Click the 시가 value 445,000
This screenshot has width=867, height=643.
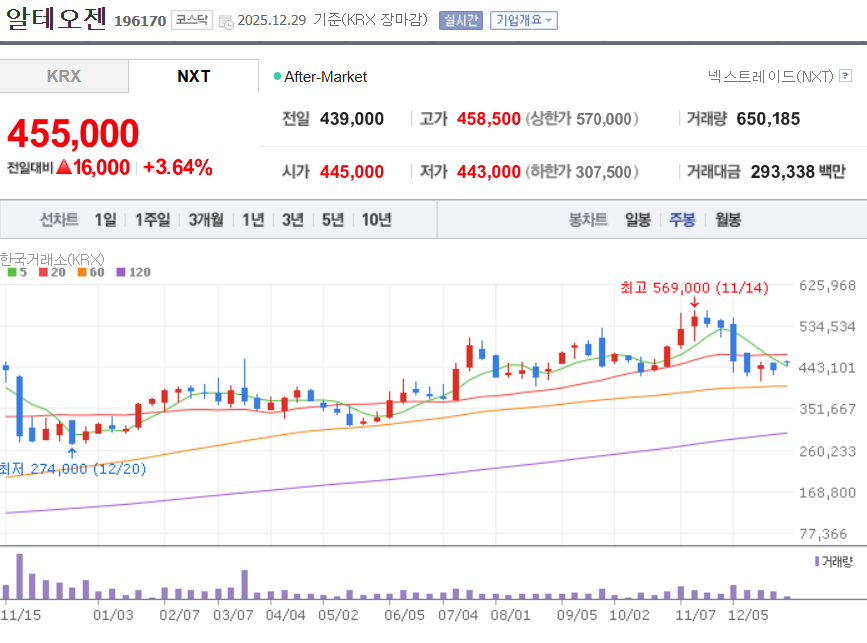click(x=352, y=172)
